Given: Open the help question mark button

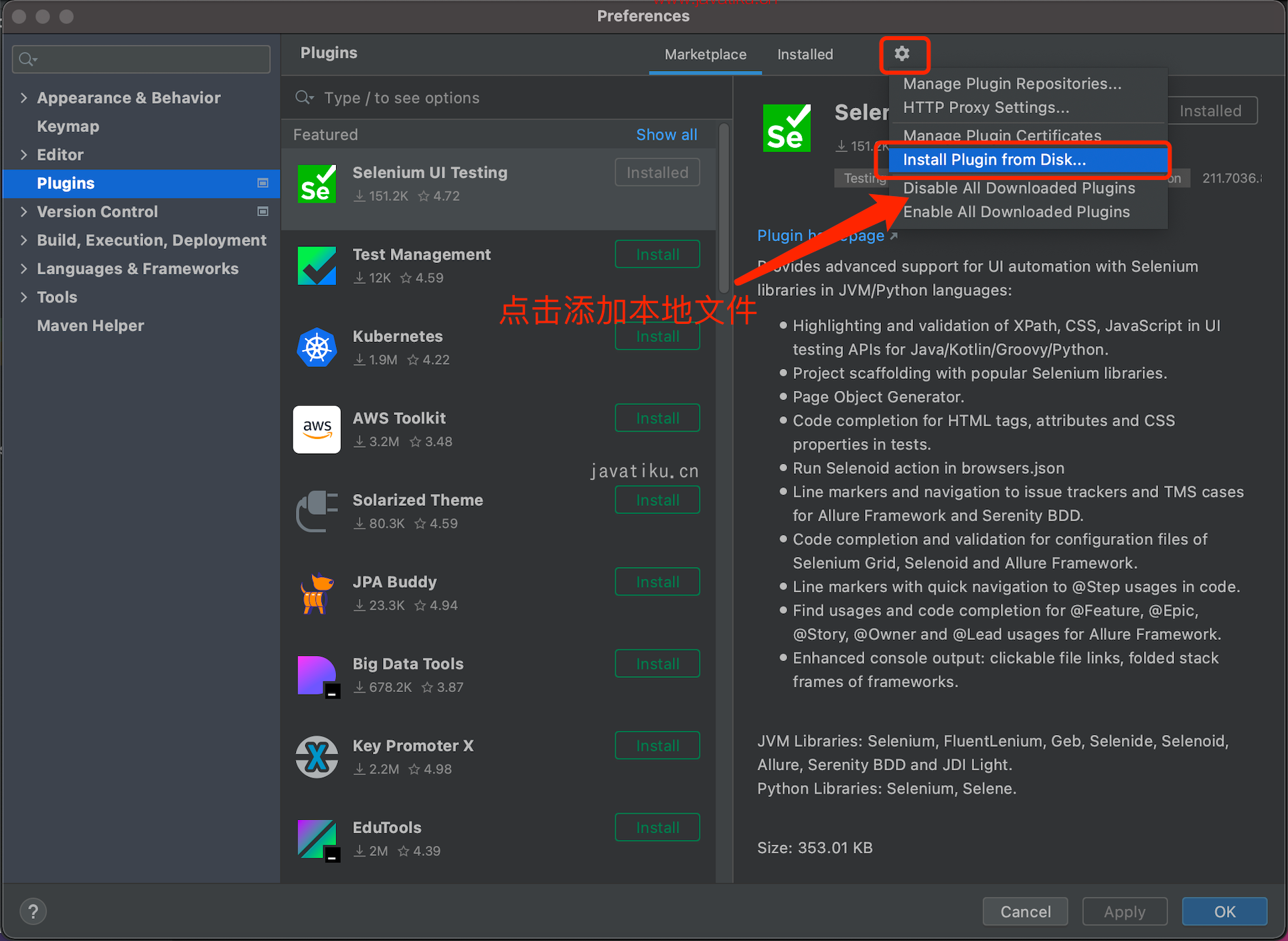Looking at the screenshot, I should (33, 911).
